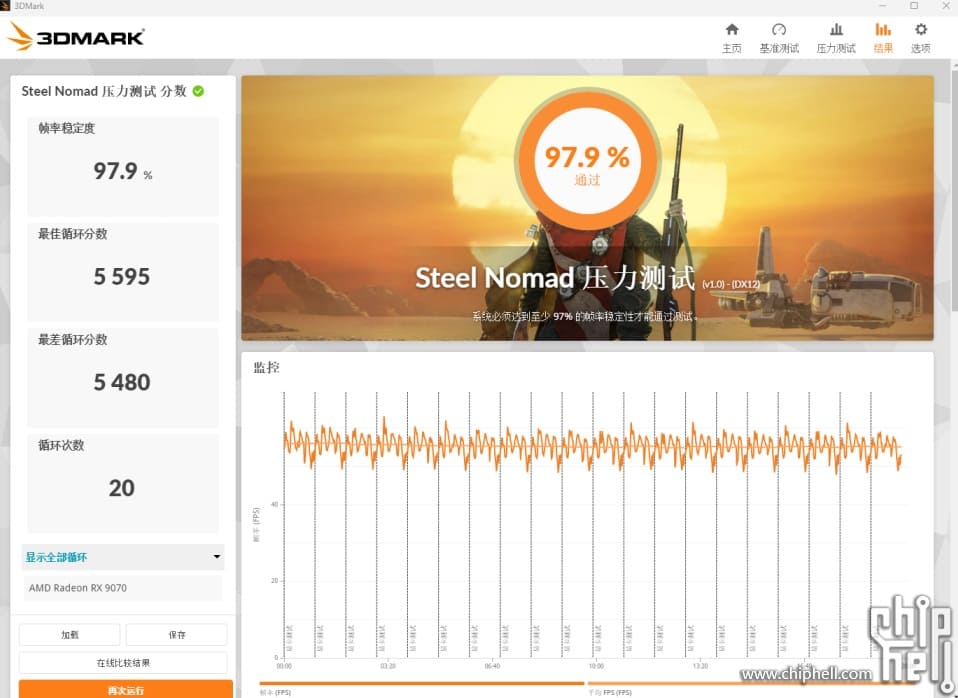Select the 最差循环分数 label
This screenshot has width=958, height=698.
(x=73, y=339)
